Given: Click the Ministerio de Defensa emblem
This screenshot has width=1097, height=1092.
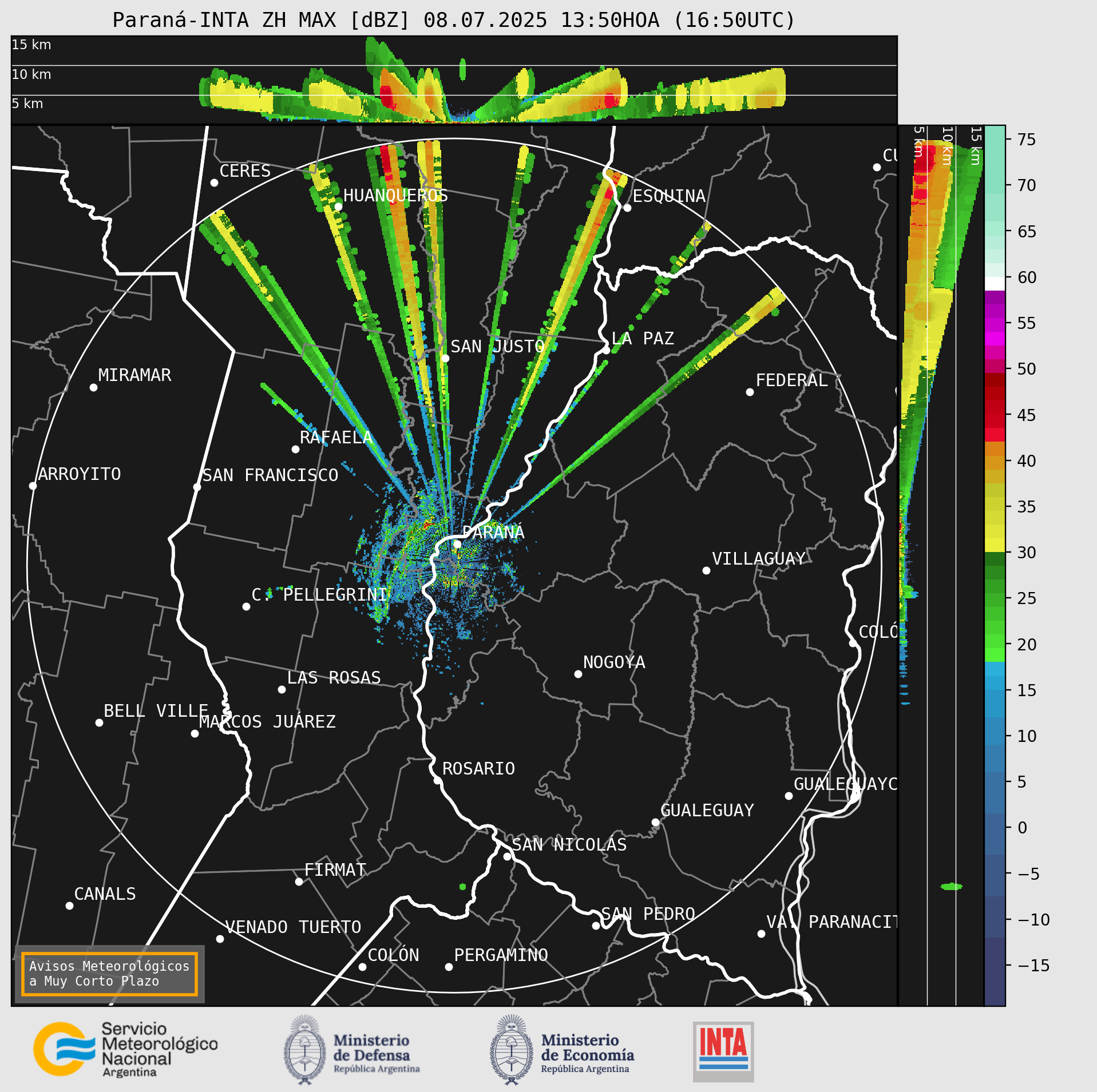Looking at the screenshot, I should click(x=304, y=1050).
